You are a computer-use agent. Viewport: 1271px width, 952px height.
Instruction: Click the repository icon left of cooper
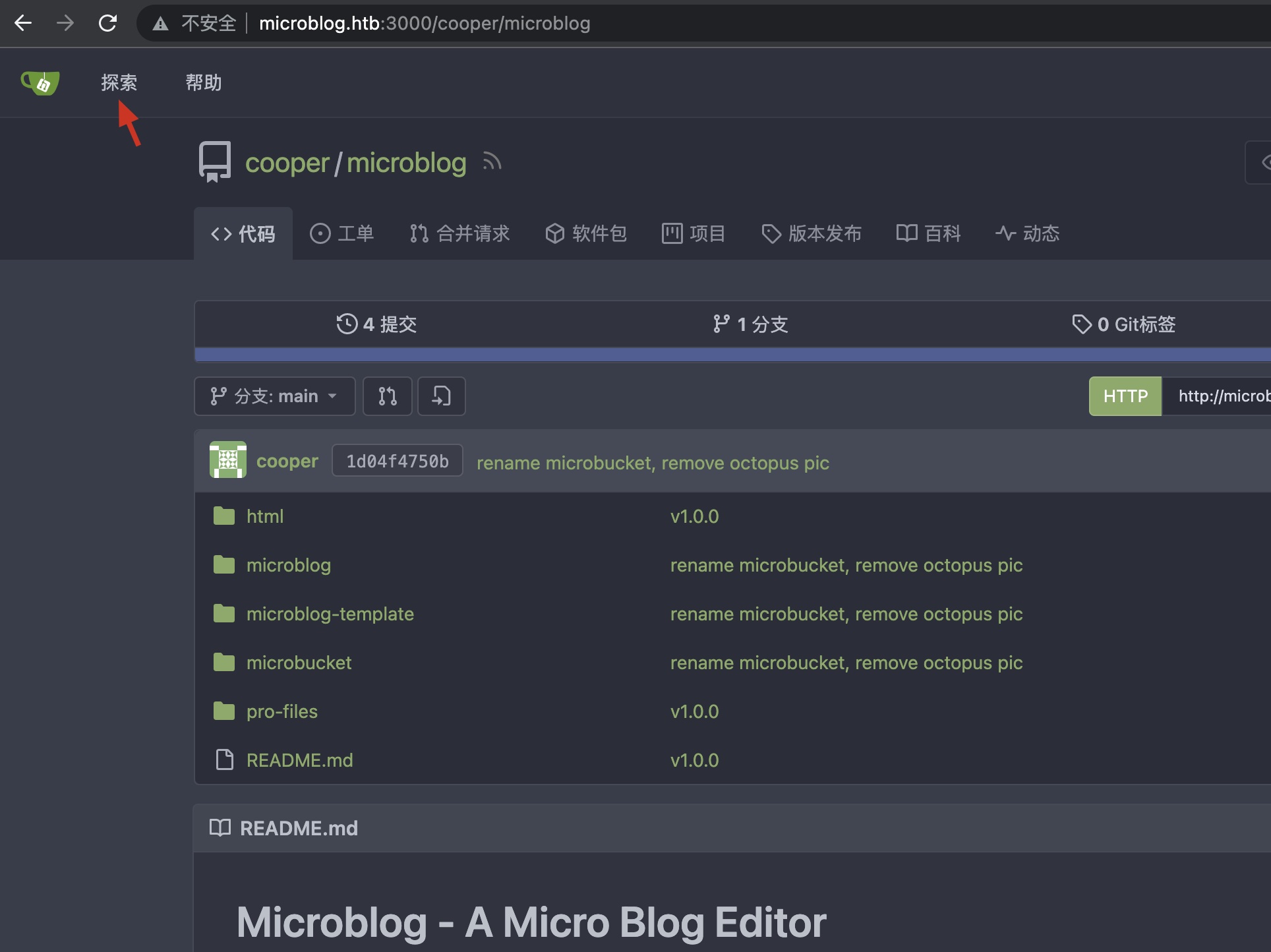tap(215, 162)
